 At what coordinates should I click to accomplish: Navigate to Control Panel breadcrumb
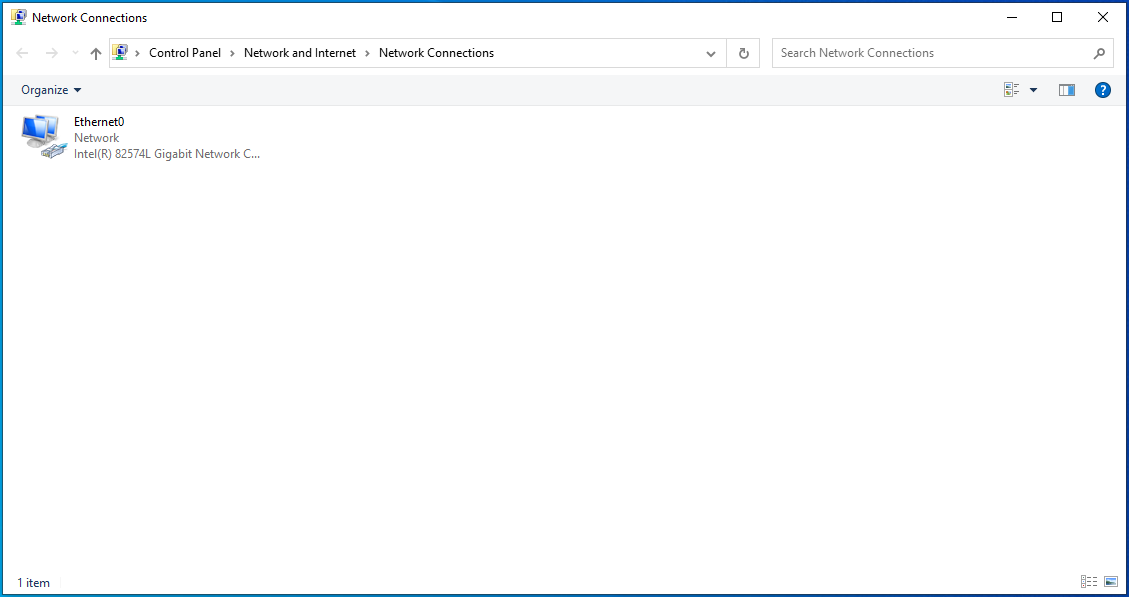(185, 53)
